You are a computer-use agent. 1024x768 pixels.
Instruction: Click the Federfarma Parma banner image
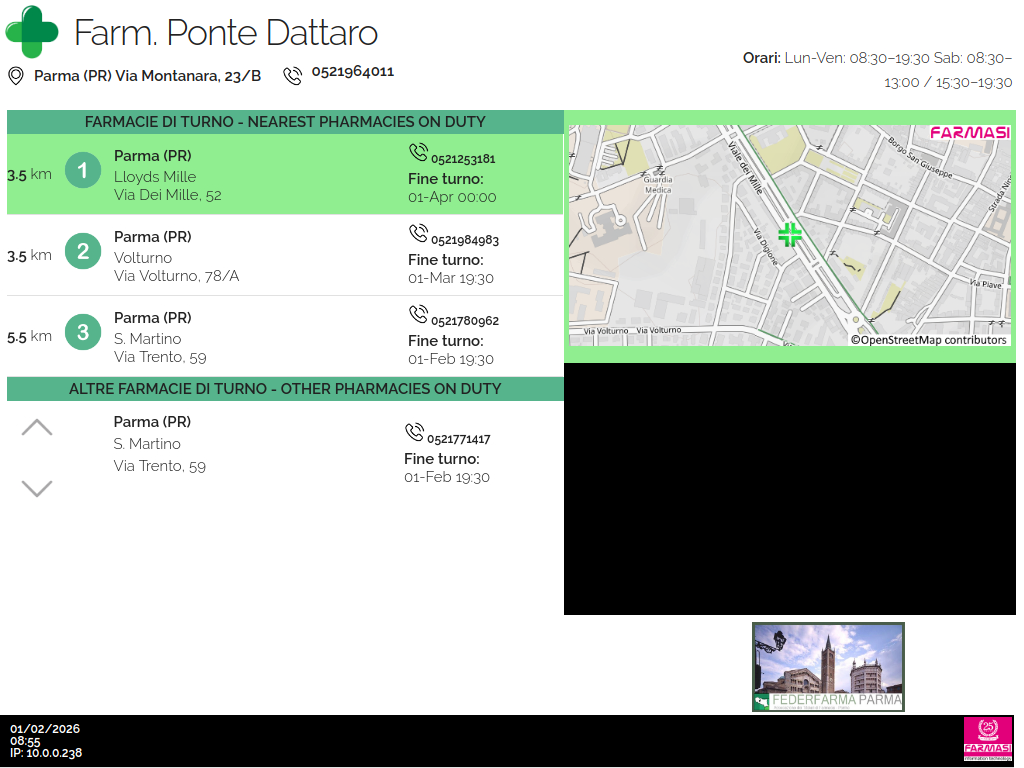828,667
